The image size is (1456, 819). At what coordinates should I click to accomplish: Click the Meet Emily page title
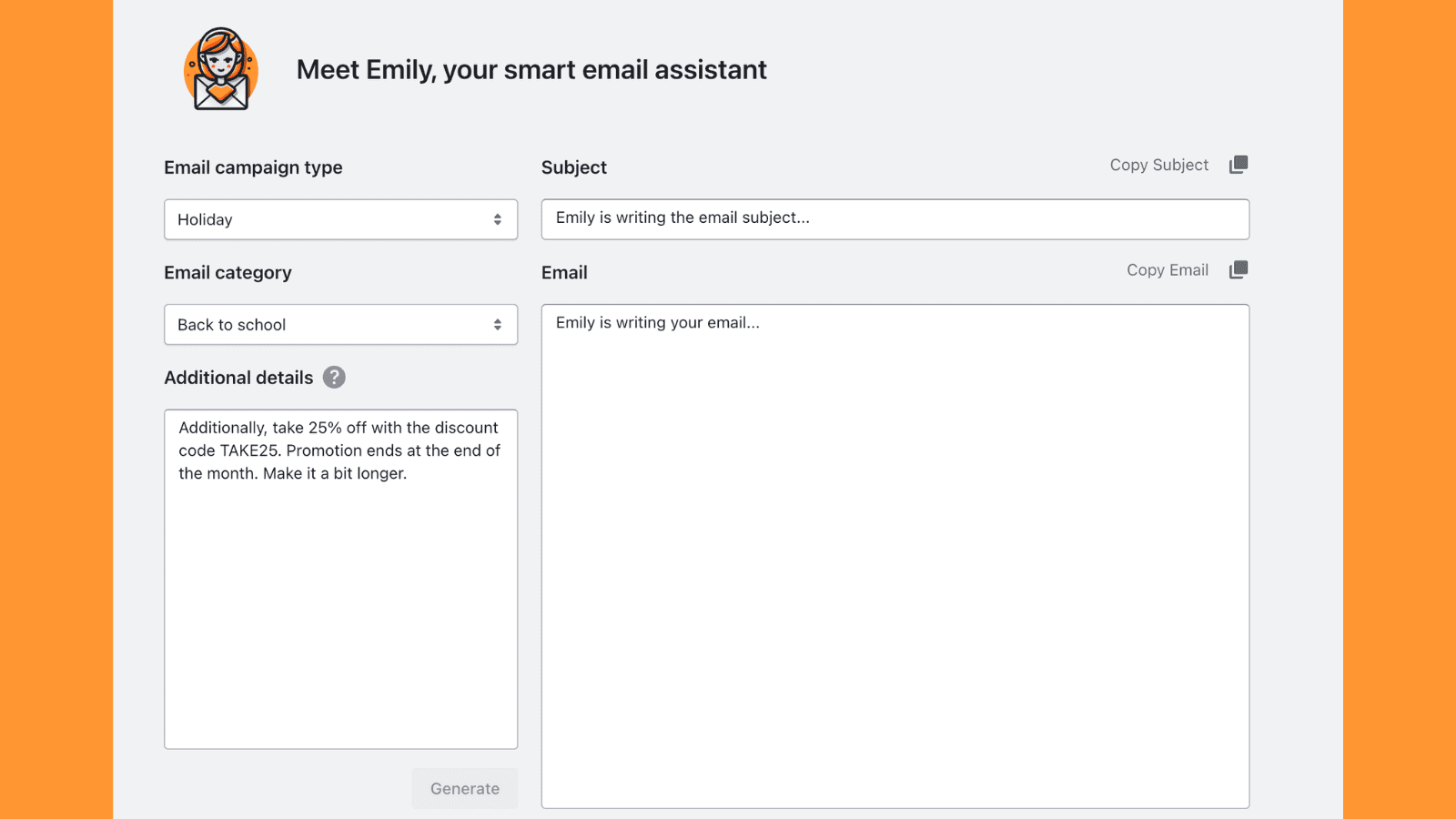tap(531, 69)
